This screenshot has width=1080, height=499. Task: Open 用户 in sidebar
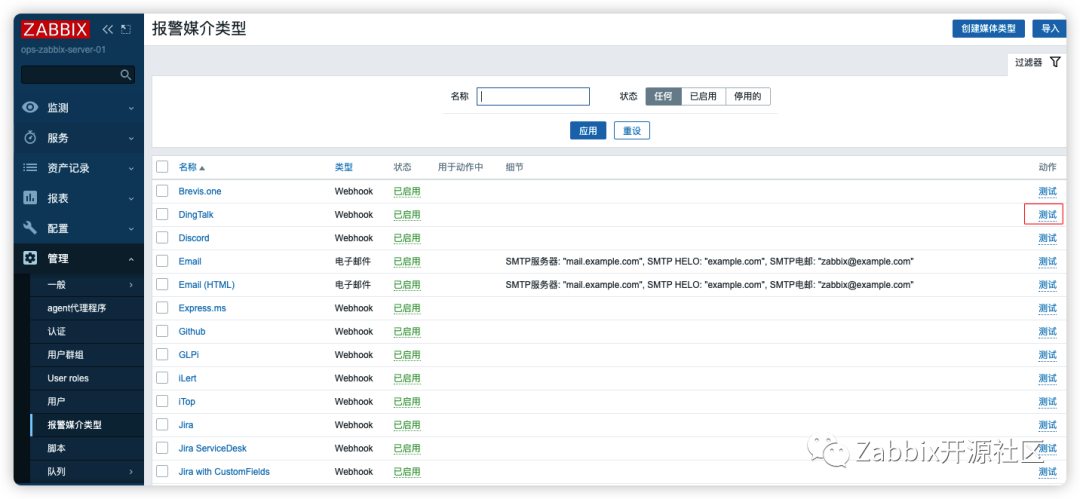point(56,401)
